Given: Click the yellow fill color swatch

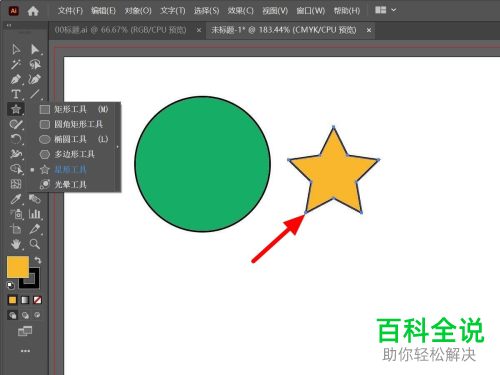Looking at the screenshot, I should click(x=18, y=267).
